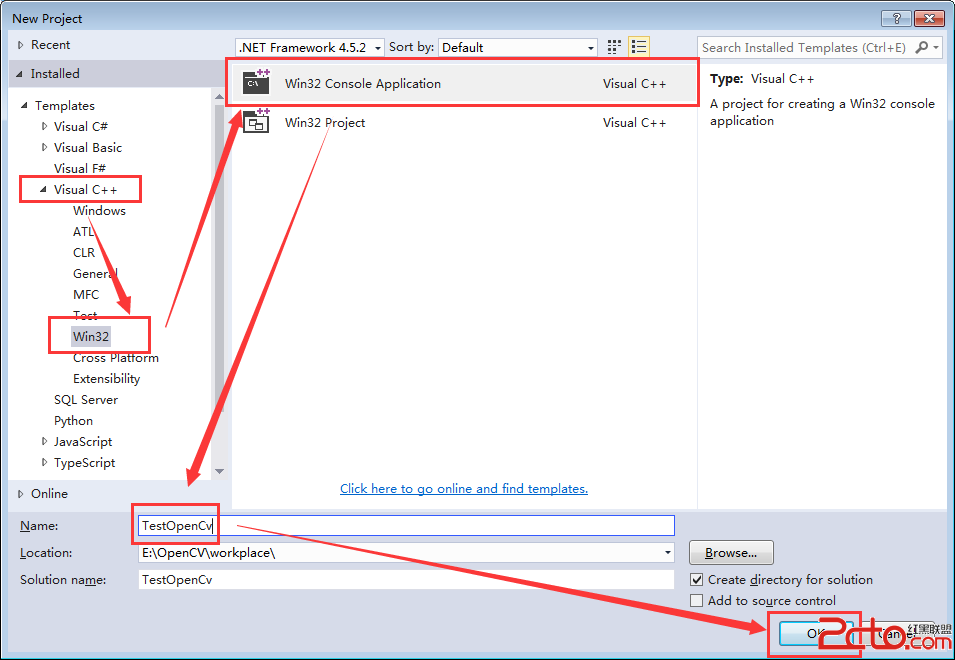The image size is (955, 660).
Task: Click the Name field containing TestOpenCv
Action: [x=406, y=525]
